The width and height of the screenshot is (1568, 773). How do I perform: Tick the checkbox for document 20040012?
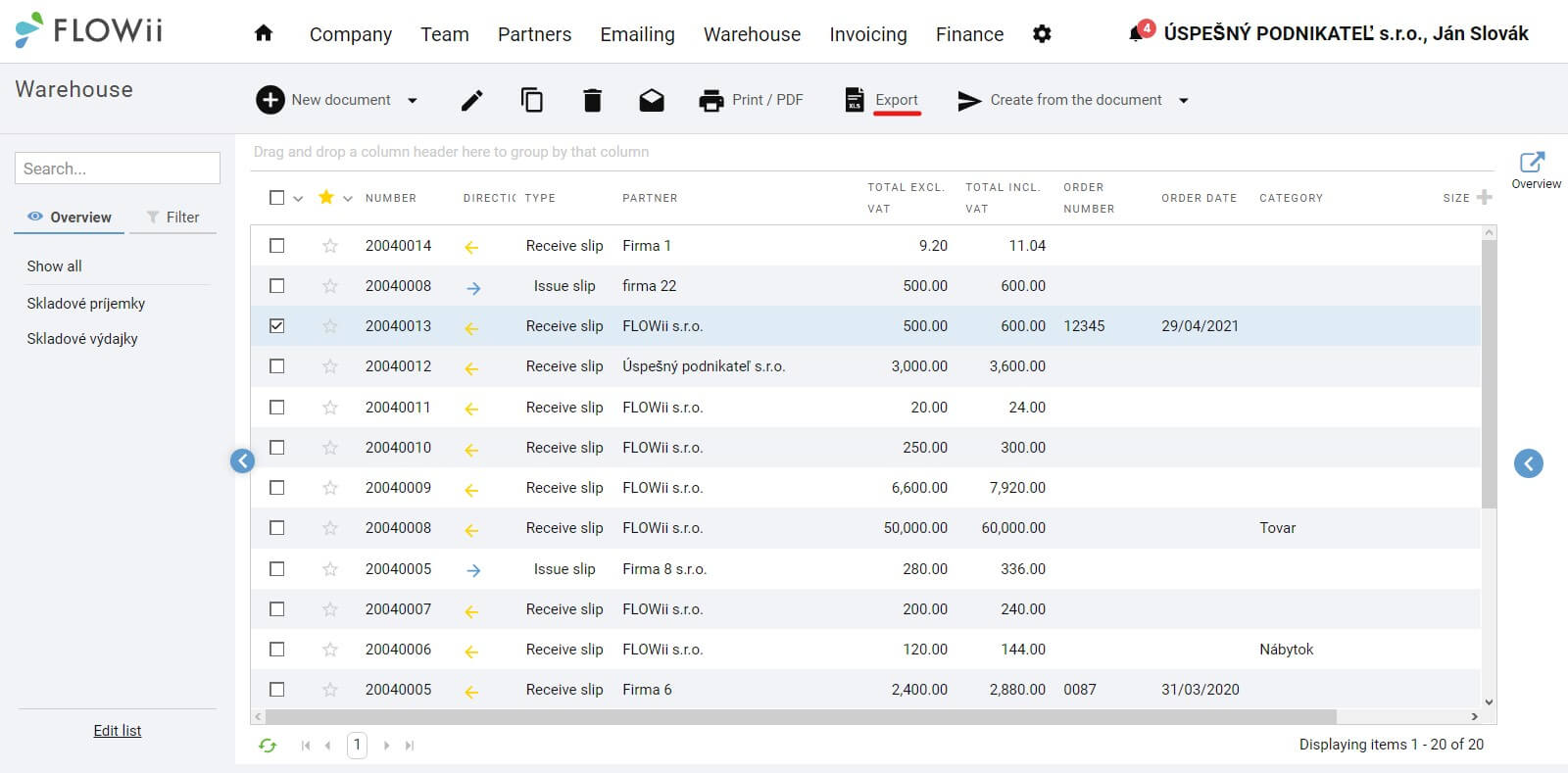tap(277, 366)
